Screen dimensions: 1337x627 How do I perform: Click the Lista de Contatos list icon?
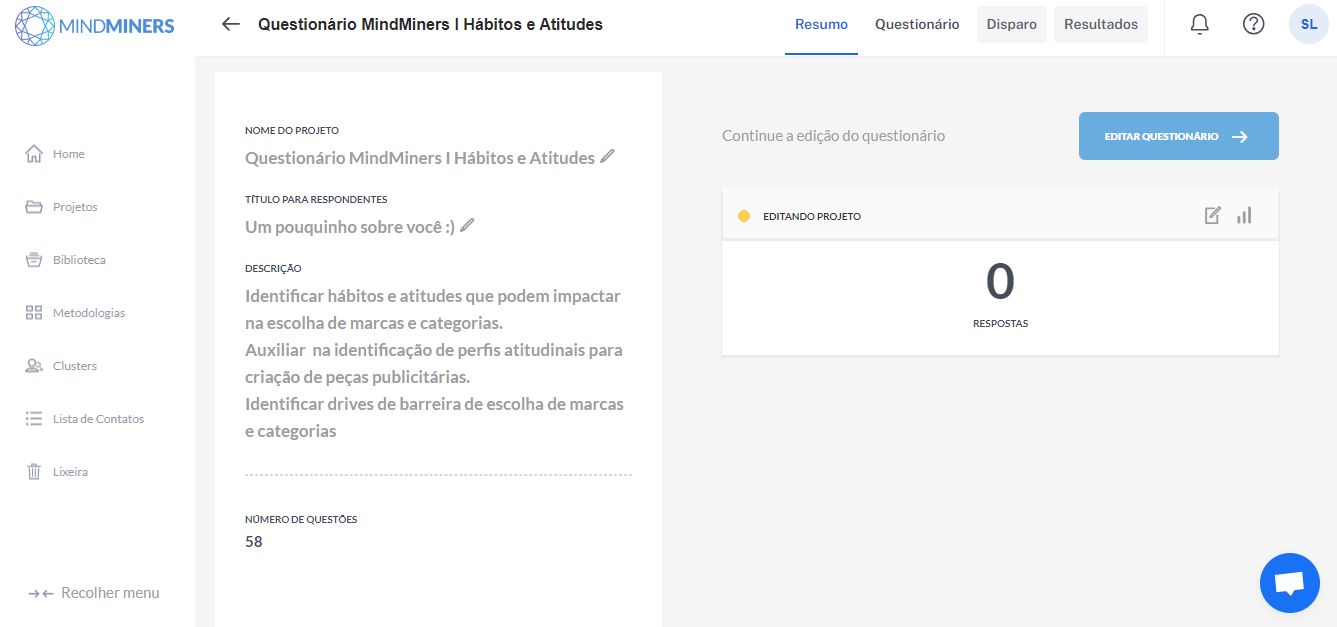point(33,419)
